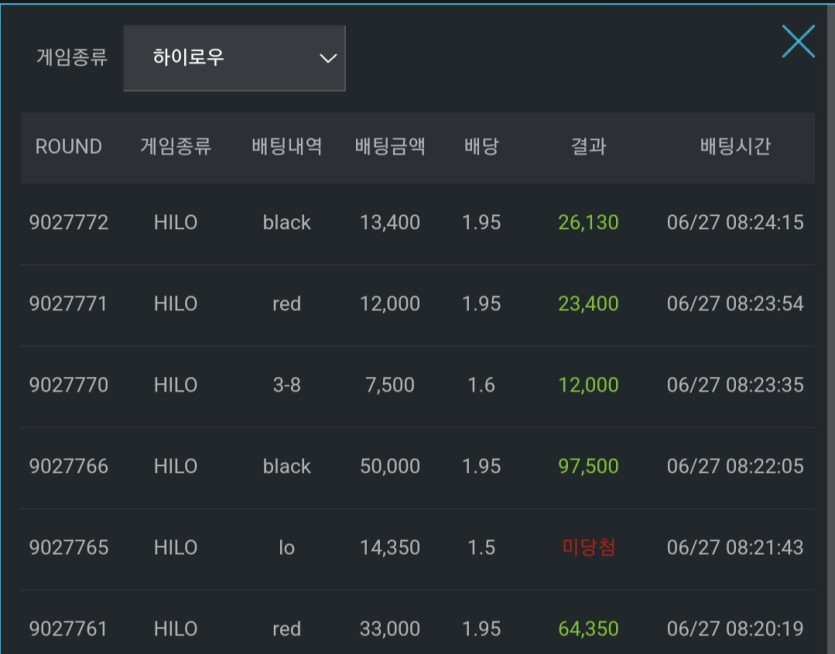Viewport: 835px width, 654px height.
Task: Click the bet amount 14,350
Action: click(x=390, y=547)
